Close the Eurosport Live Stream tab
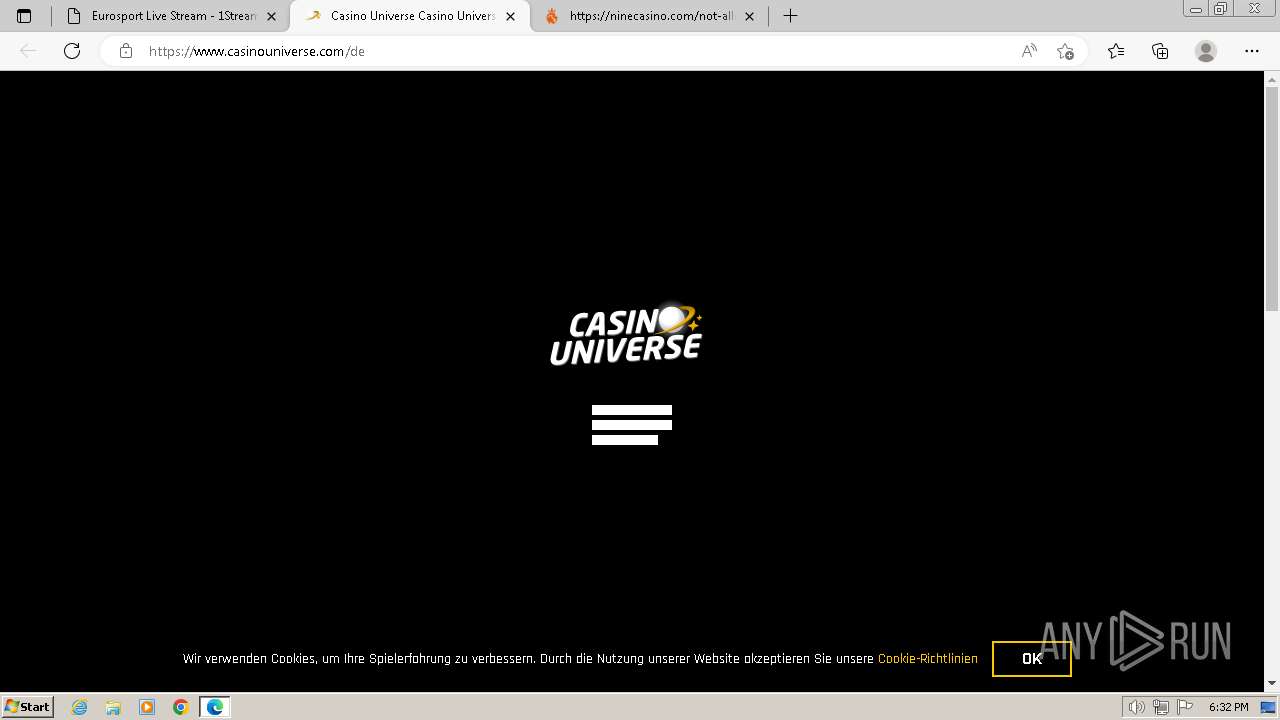This screenshot has height=720, width=1280. [x=271, y=16]
